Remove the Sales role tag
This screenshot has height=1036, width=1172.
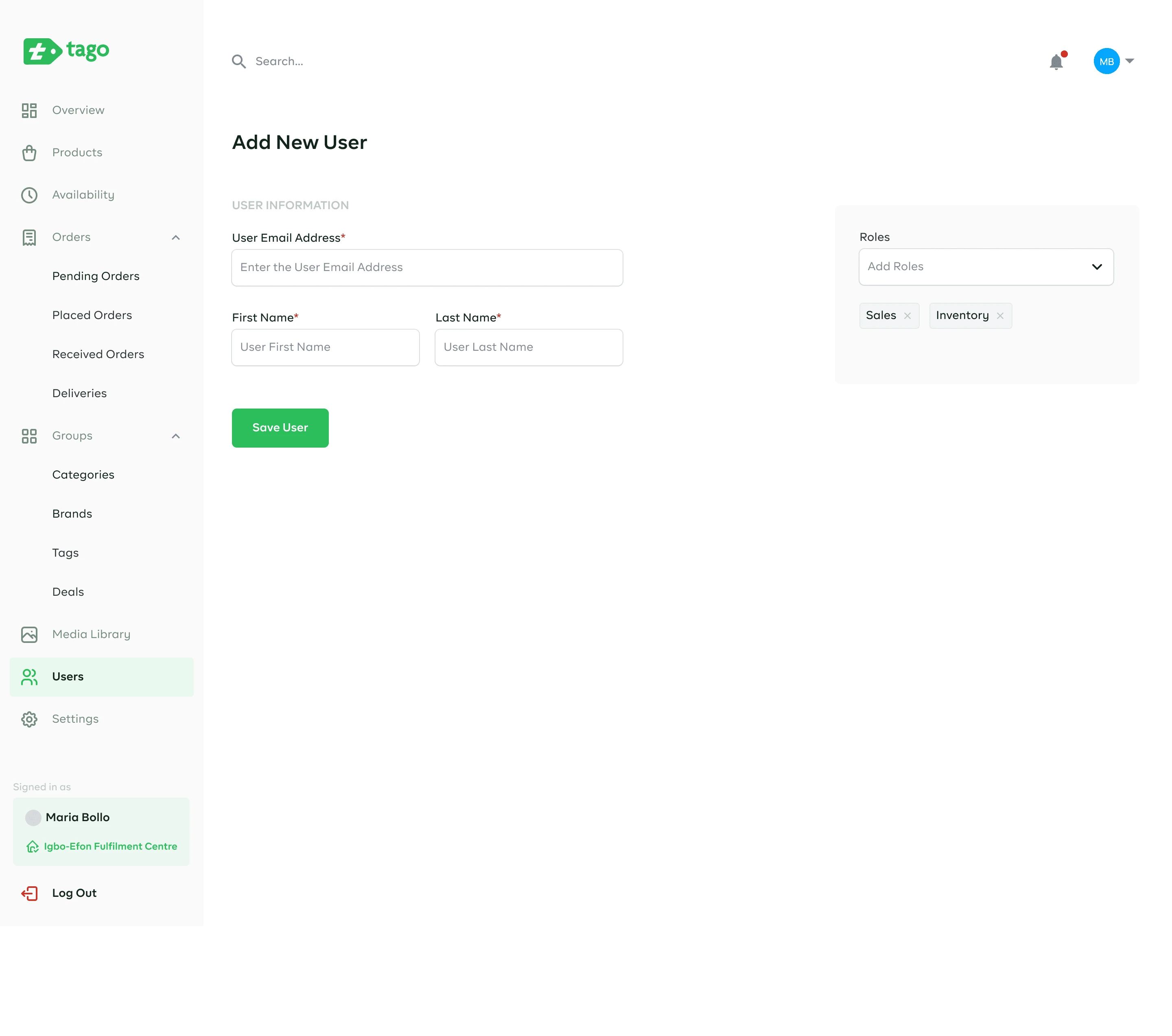tap(907, 316)
